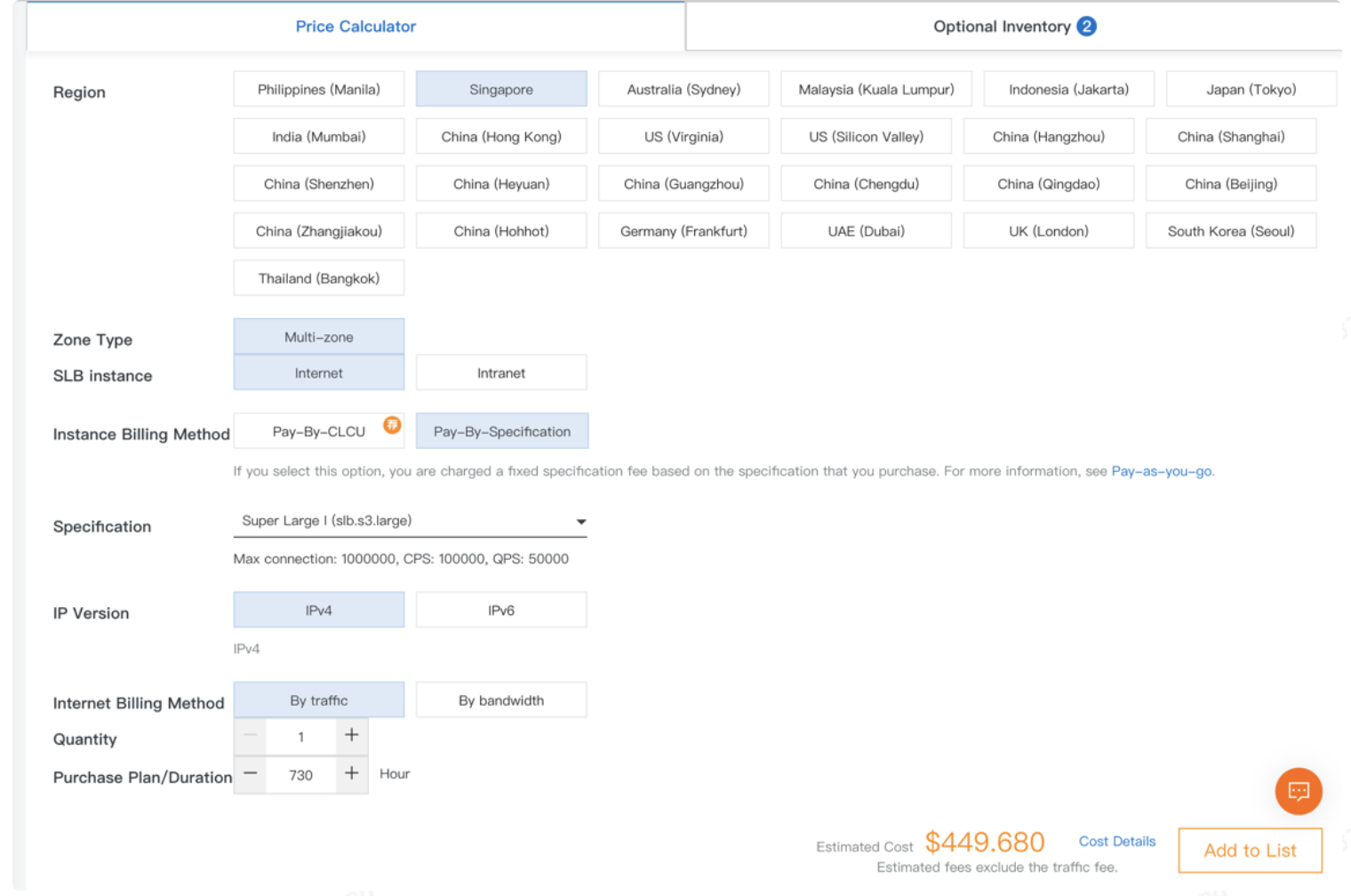Click the orange recommendation badge on Pay-By-CLCU
This screenshot has width=1351, height=896.
coord(392,425)
